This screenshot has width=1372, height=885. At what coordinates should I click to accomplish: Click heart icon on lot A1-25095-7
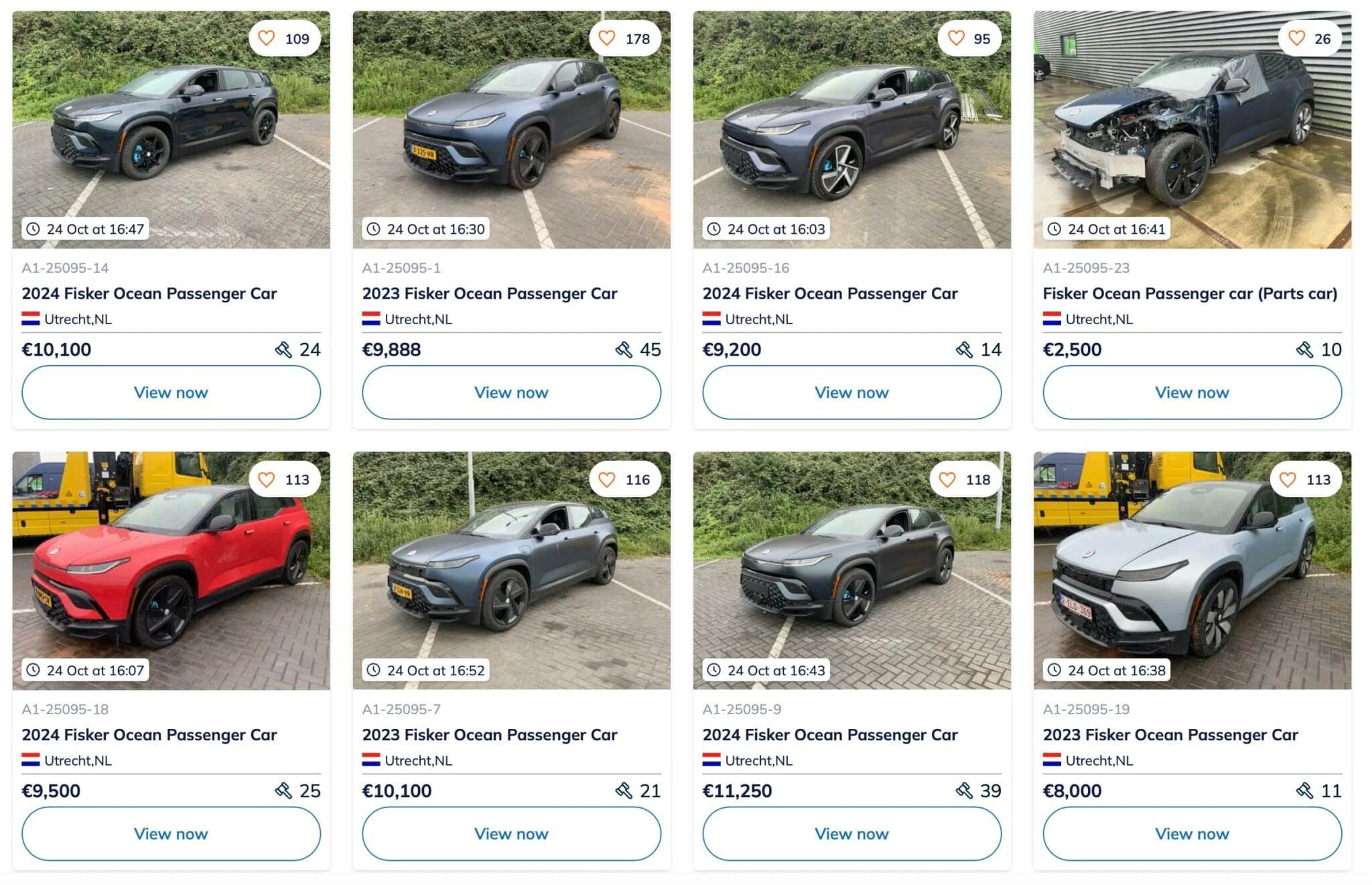(x=607, y=480)
